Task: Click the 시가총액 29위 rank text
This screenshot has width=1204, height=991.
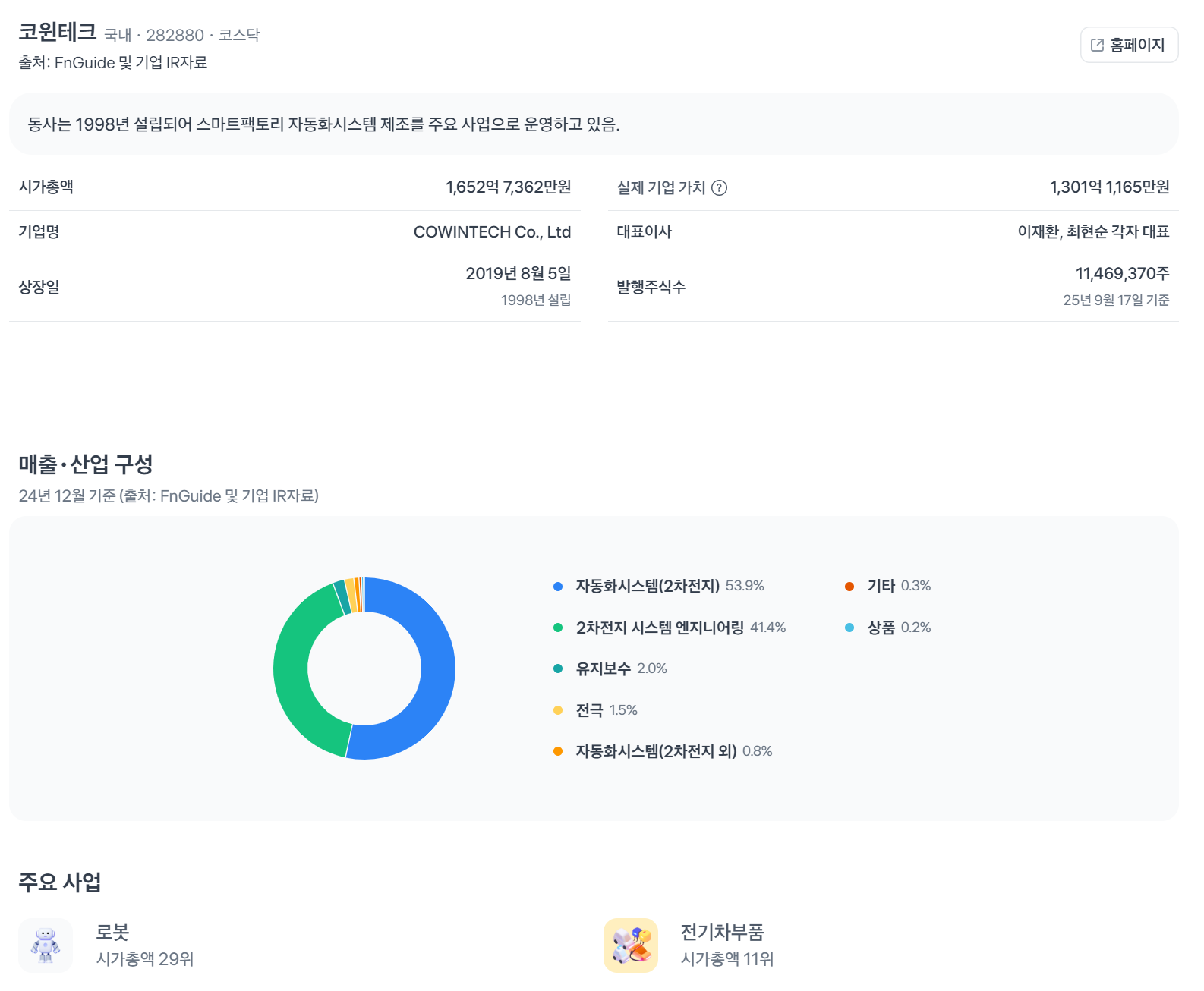Action: click(145, 959)
